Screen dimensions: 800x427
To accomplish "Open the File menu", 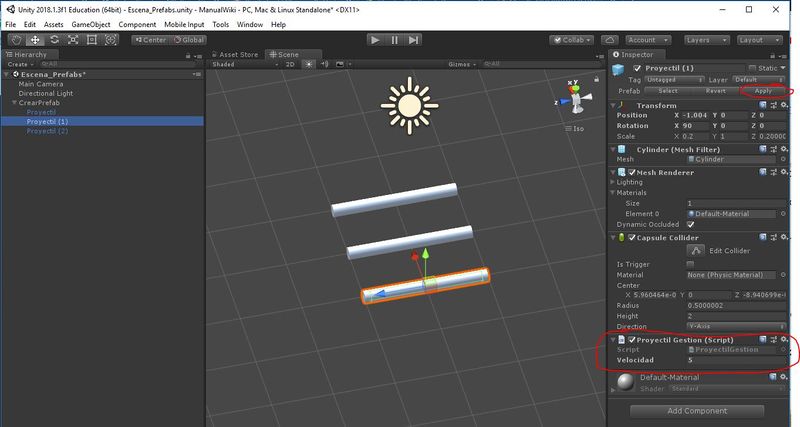I will coord(11,24).
